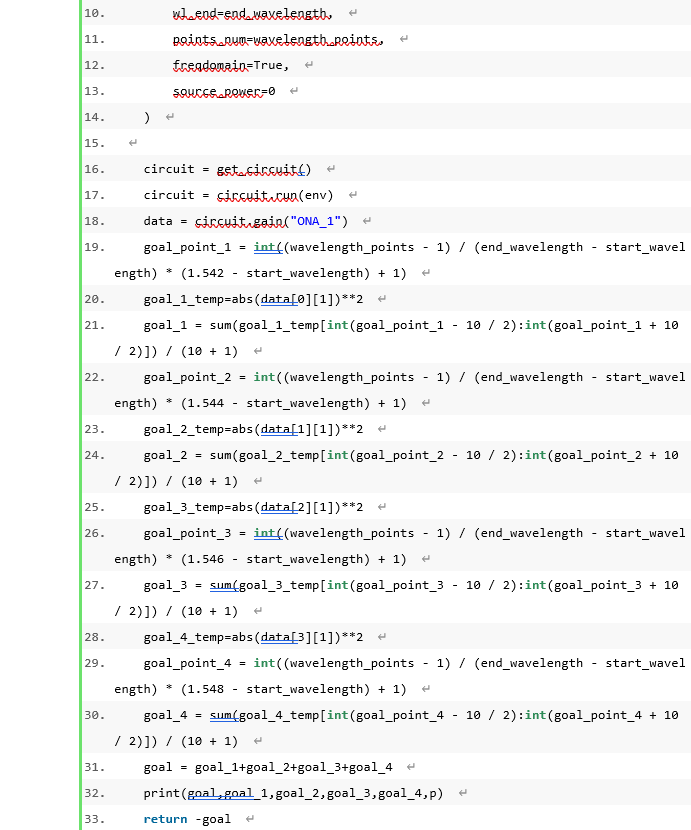Screen dimensions: 691x830
Task: Click 'freqdomain=True,' text
Action: (x=231, y=65)
